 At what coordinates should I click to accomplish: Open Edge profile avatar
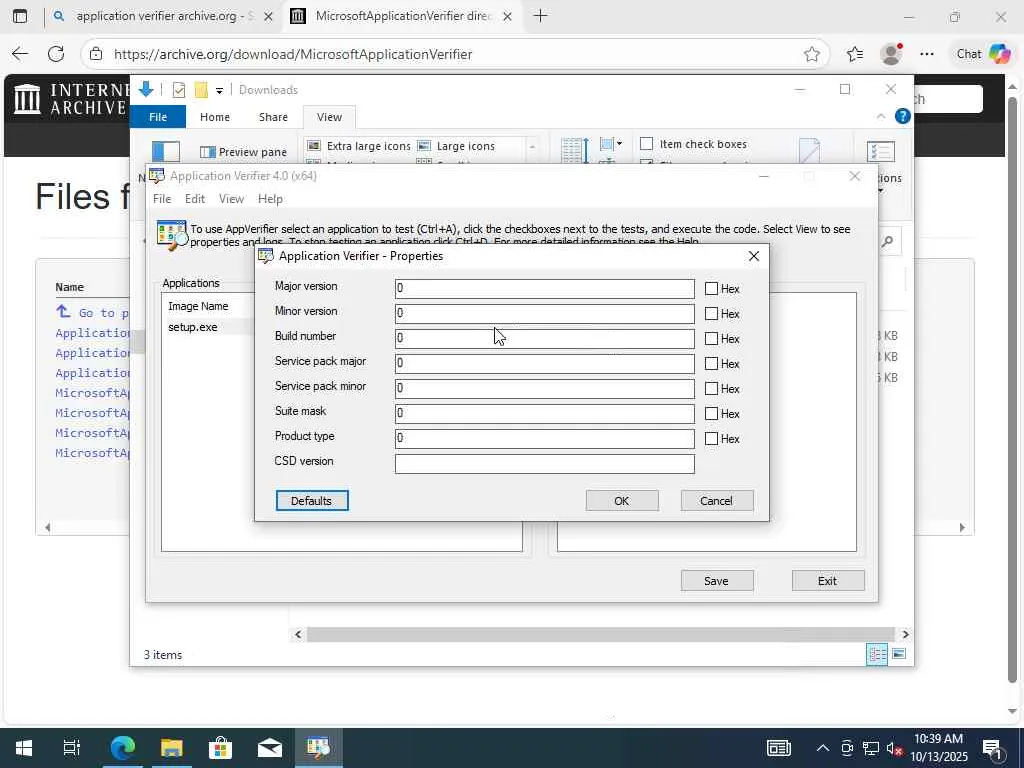891,54
